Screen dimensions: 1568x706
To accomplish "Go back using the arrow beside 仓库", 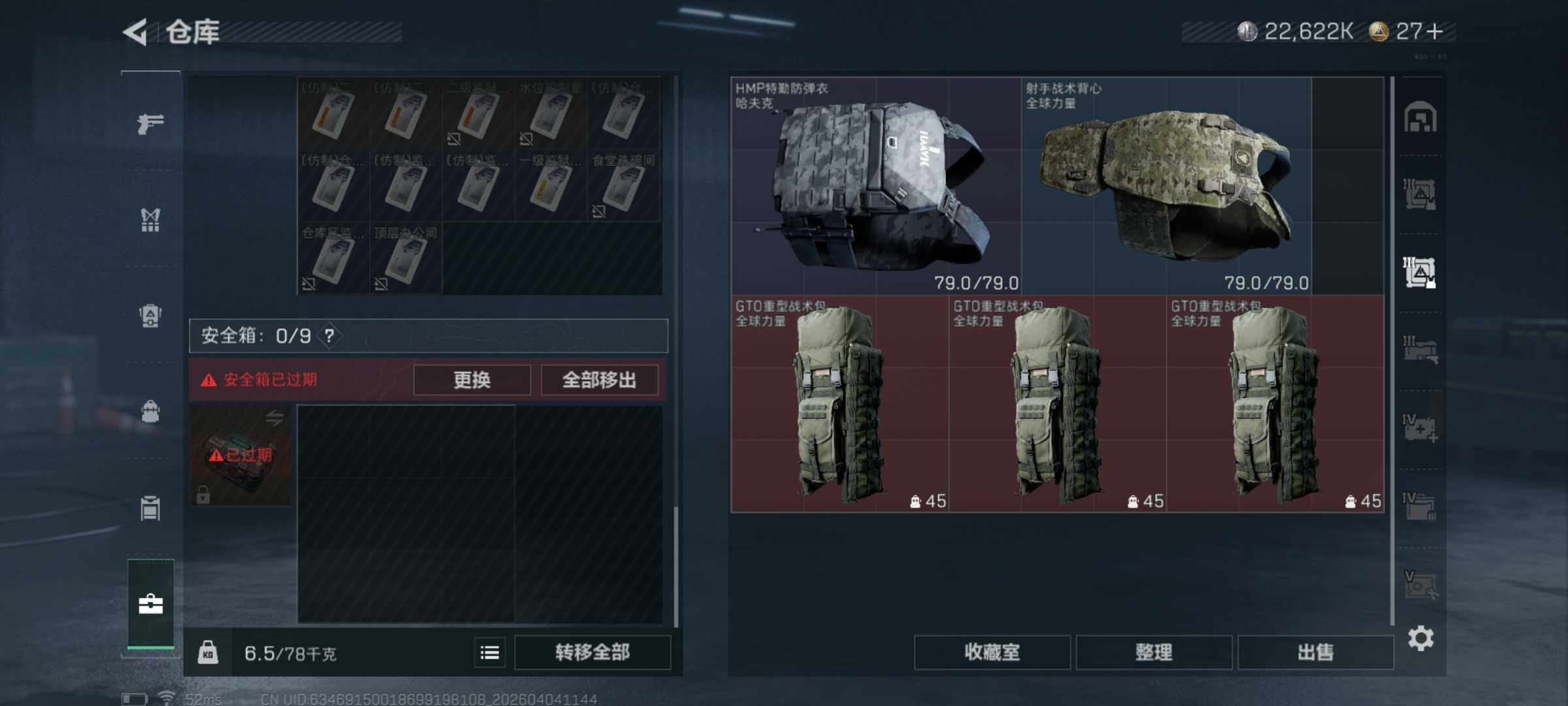I will pos(136,32).
